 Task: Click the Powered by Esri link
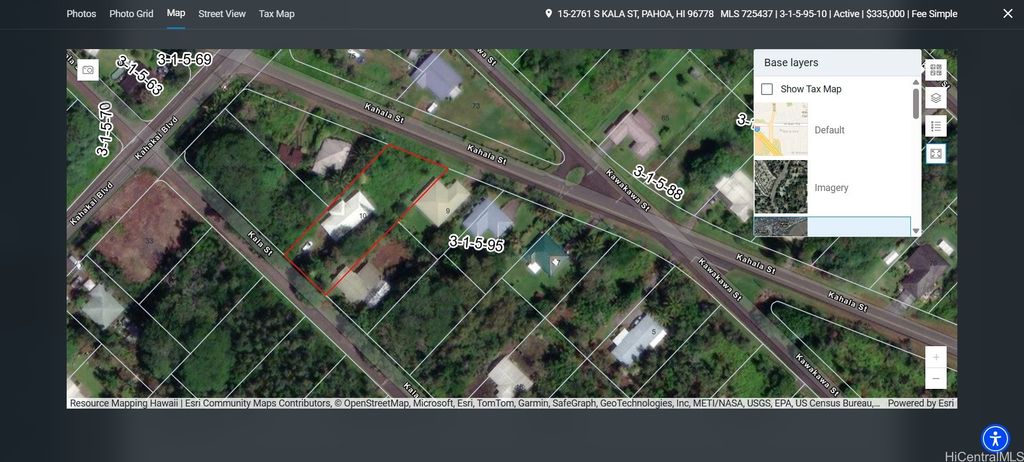pyautogui.click(x=920, y=404)
